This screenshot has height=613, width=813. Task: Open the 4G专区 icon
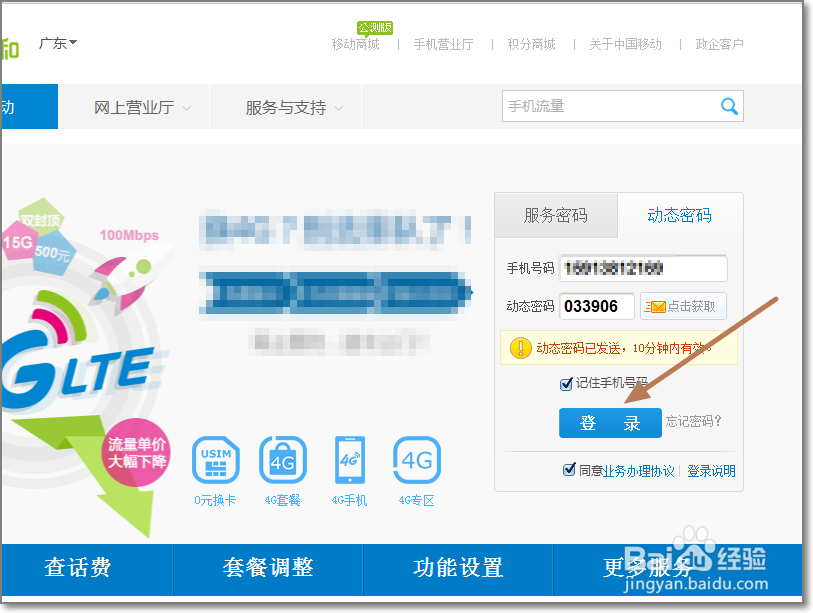click(416, 459)
